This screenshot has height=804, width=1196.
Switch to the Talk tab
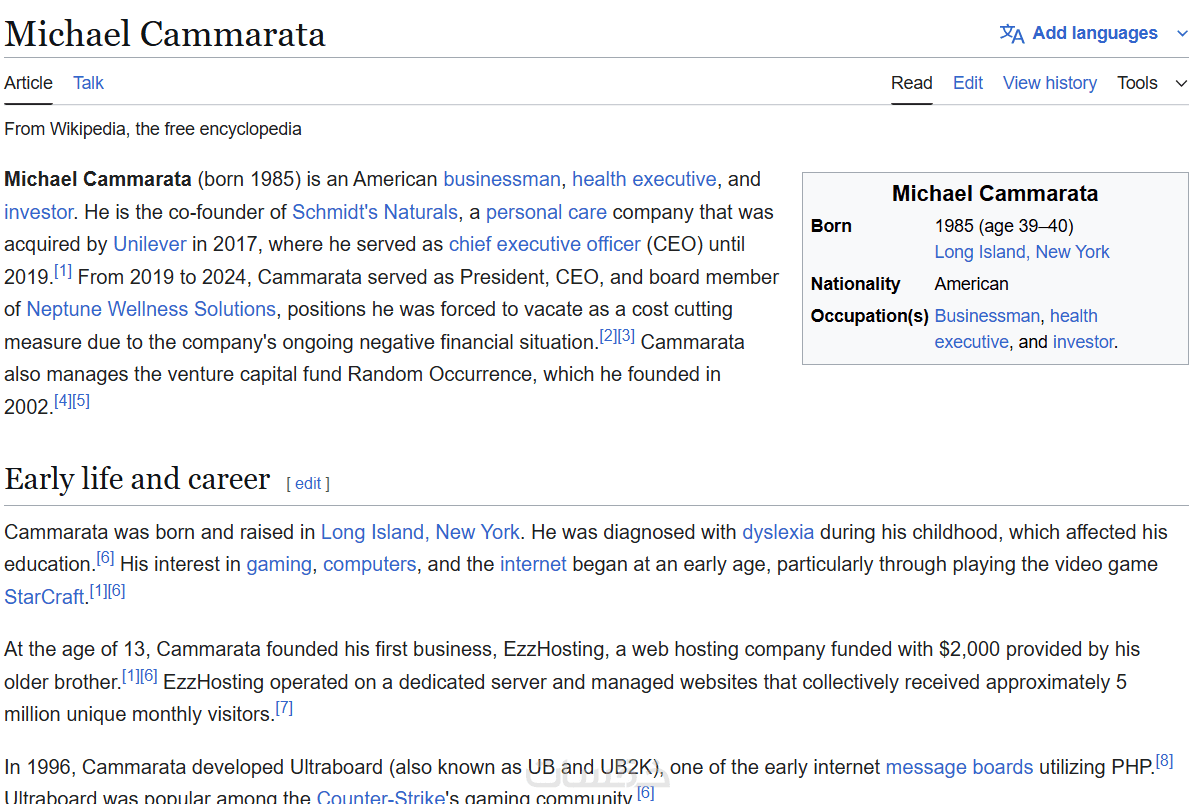coord(88,83)
